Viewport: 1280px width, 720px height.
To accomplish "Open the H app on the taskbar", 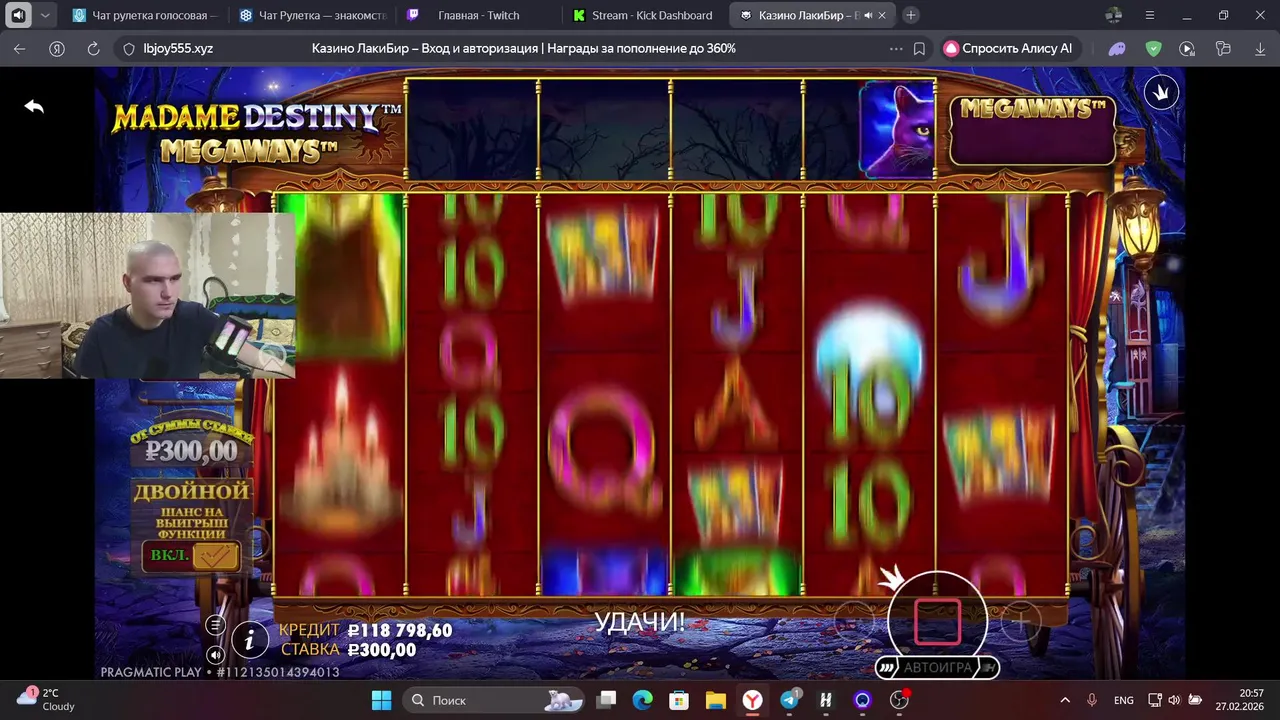I will 825,700.
